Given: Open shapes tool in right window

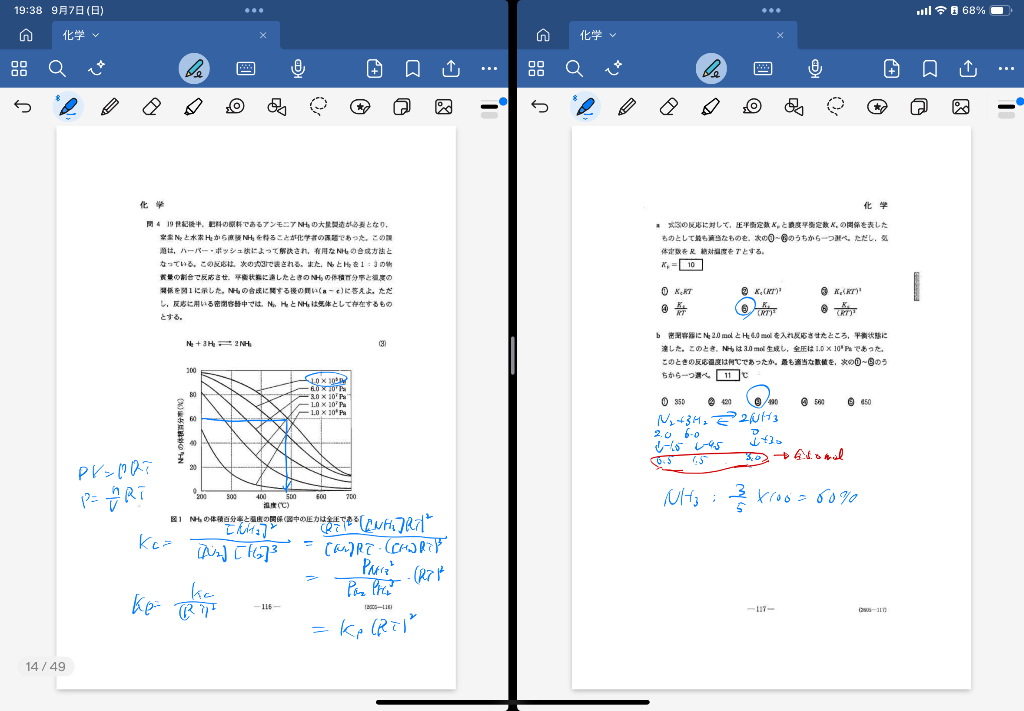Looking at the screenshot, I should [794, 106].
